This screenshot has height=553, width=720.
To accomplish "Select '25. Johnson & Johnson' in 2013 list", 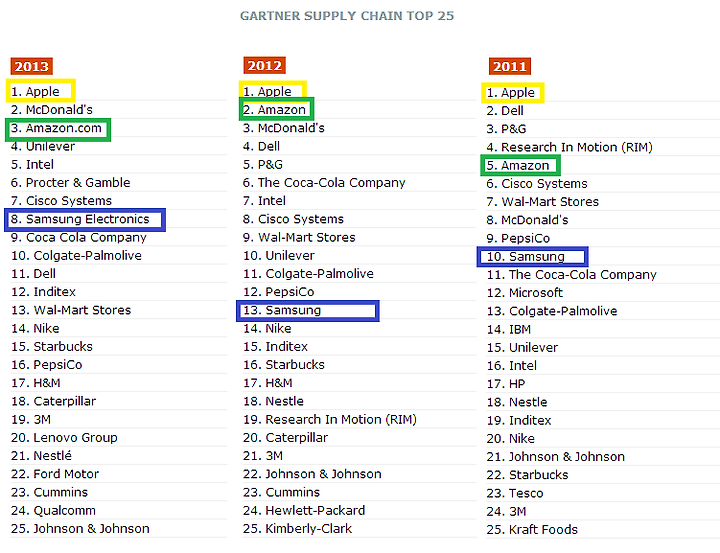I will (x=80, y=529).
